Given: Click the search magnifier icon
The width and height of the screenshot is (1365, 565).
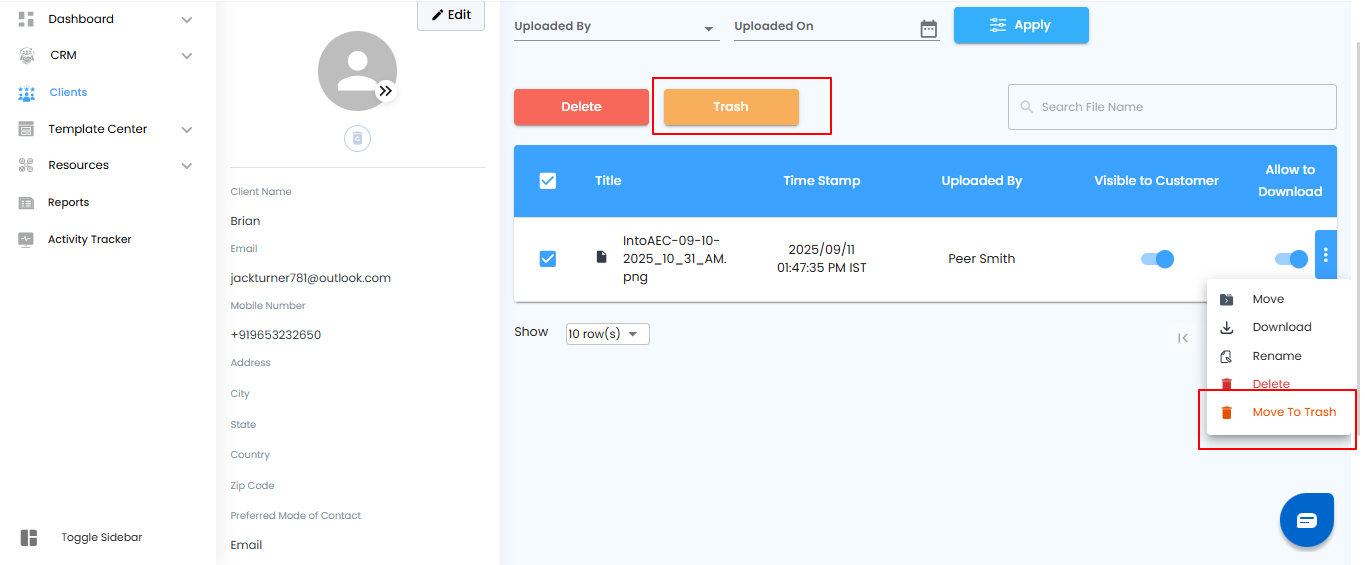Looking at the screenshot, I should click(1026, 107).
